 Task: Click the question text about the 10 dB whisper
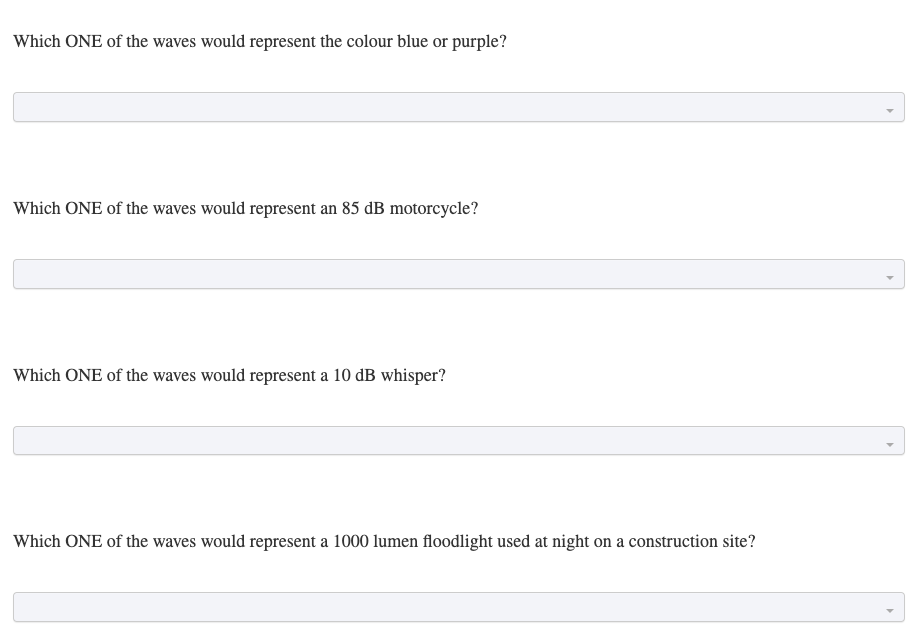coord(229,375)
